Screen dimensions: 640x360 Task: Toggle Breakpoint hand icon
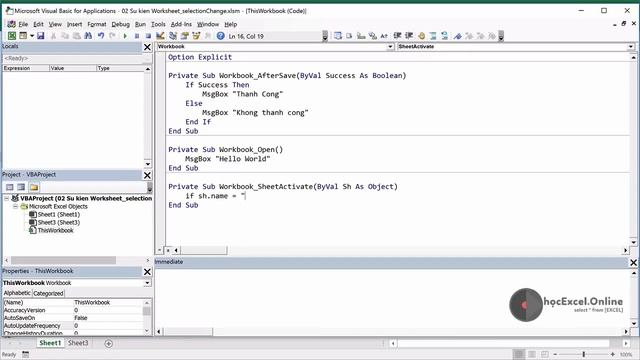(422, 36)
